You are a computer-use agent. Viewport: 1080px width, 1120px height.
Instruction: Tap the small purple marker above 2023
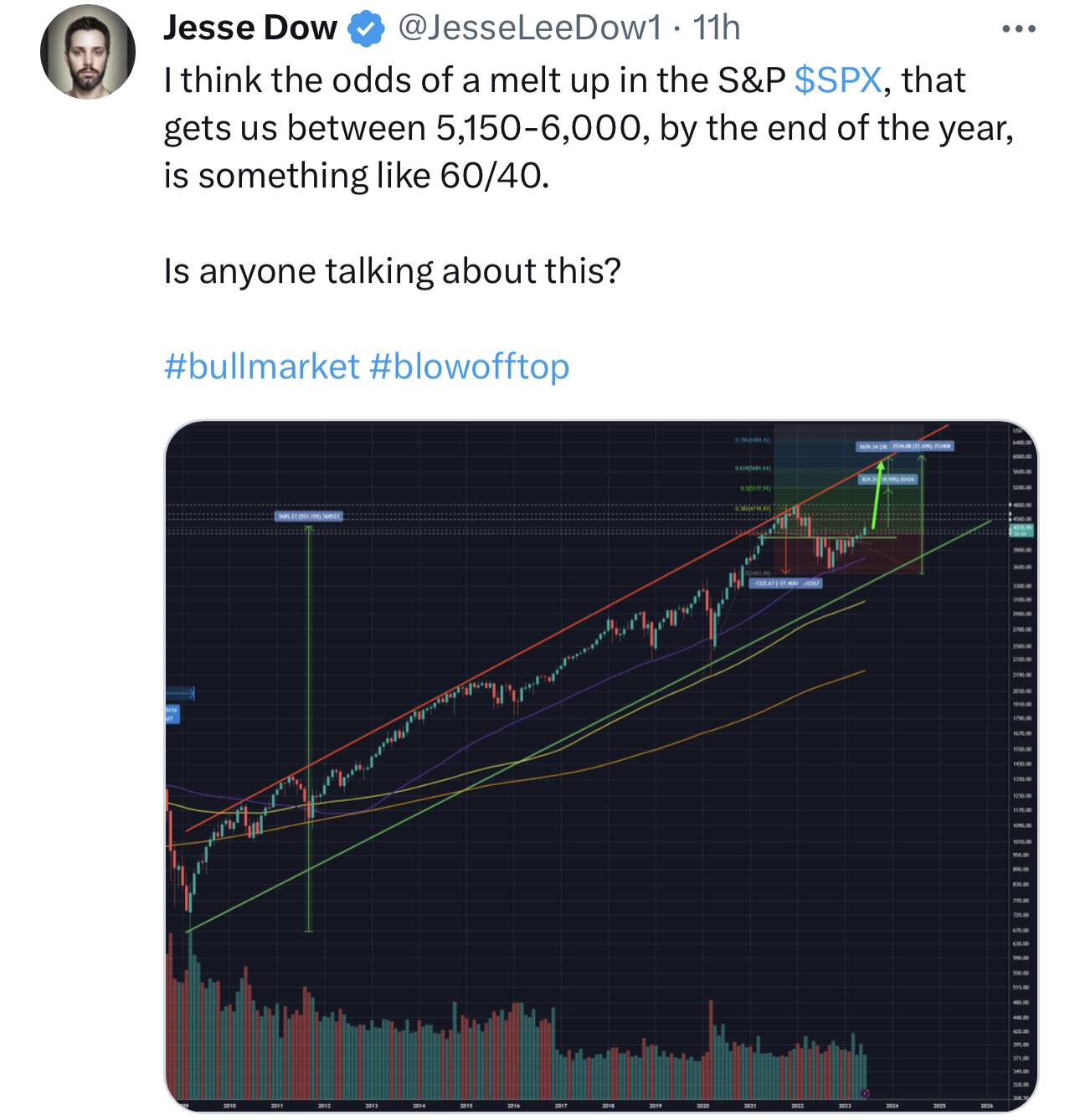point(864,1092)
